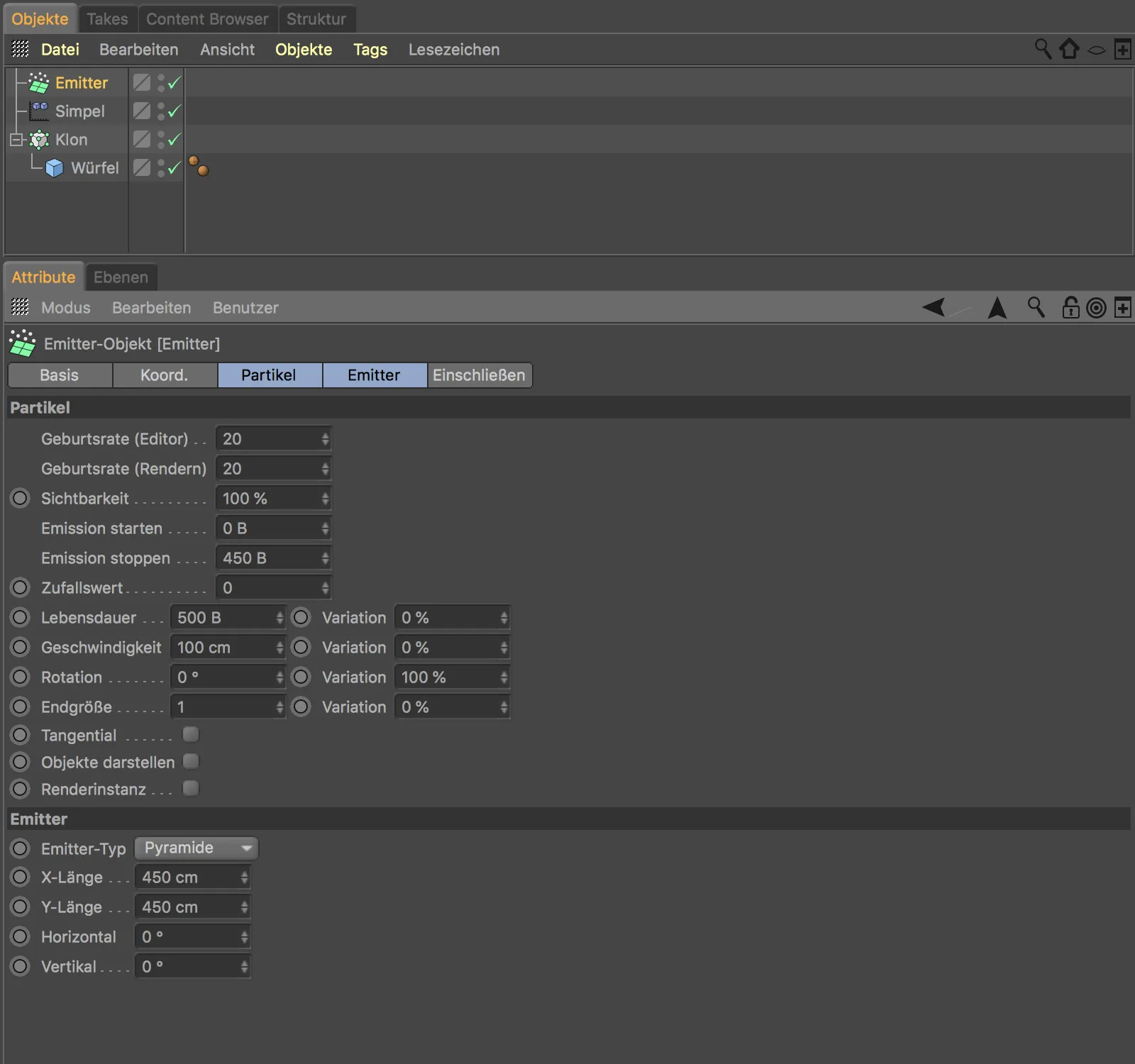Viewport: 1135px width, 1064px height.
Task: Open the Benutzer menu
Action: 245,308
